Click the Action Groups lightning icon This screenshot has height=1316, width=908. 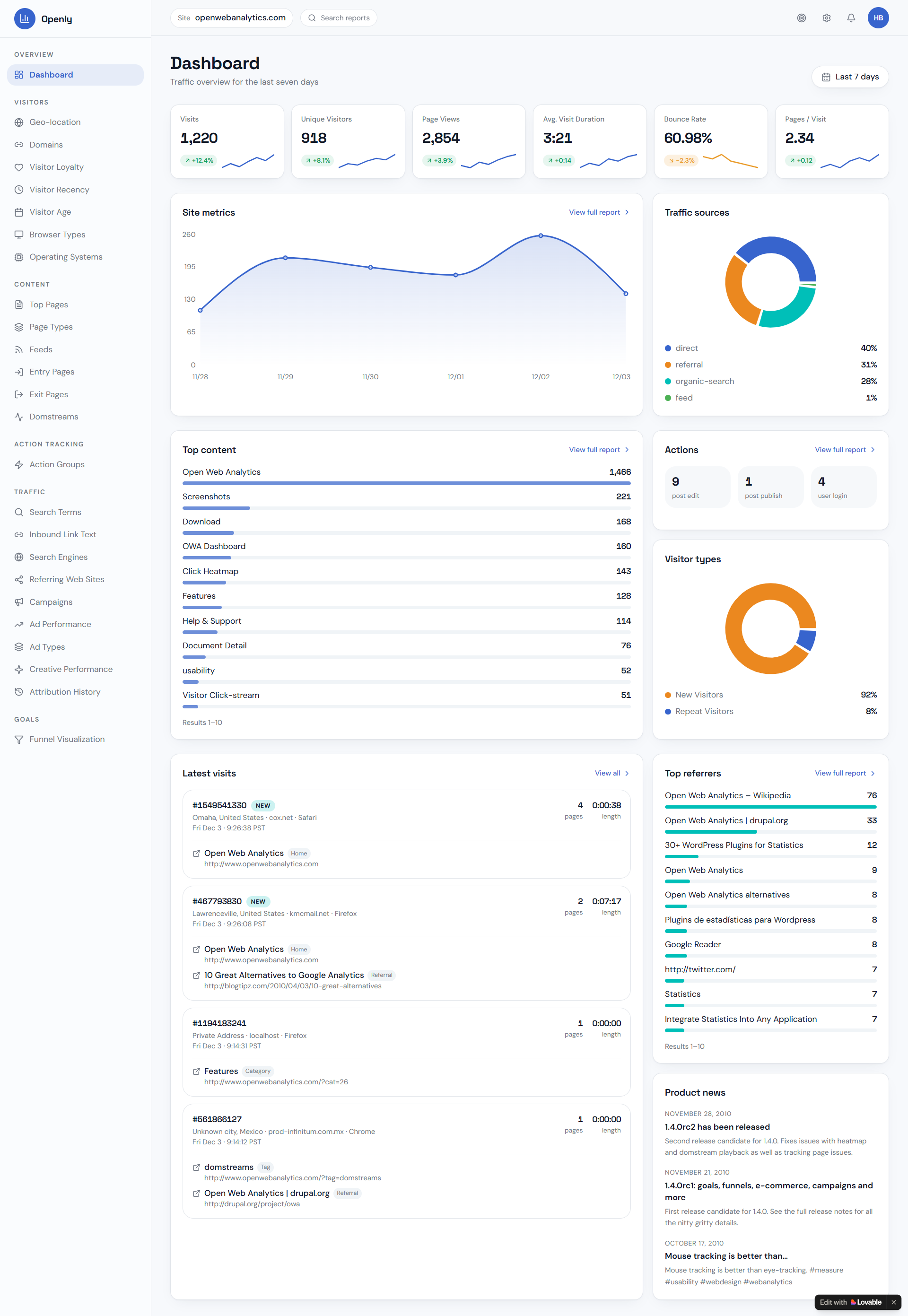19,465
